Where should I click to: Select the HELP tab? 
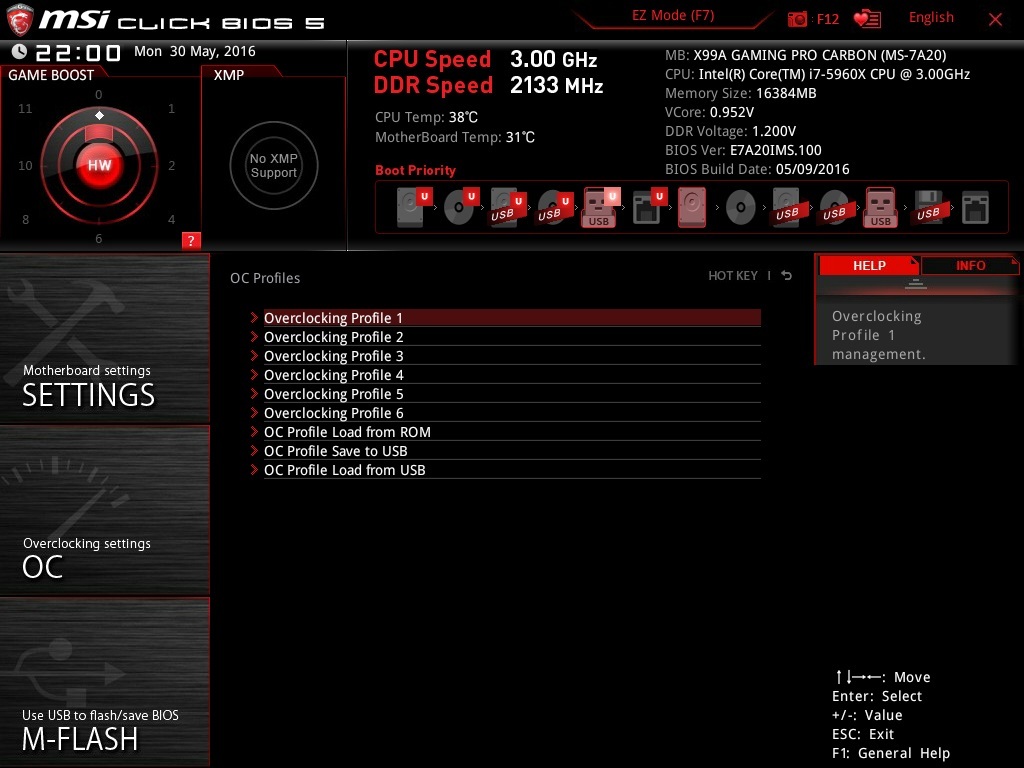coord(868,265)
